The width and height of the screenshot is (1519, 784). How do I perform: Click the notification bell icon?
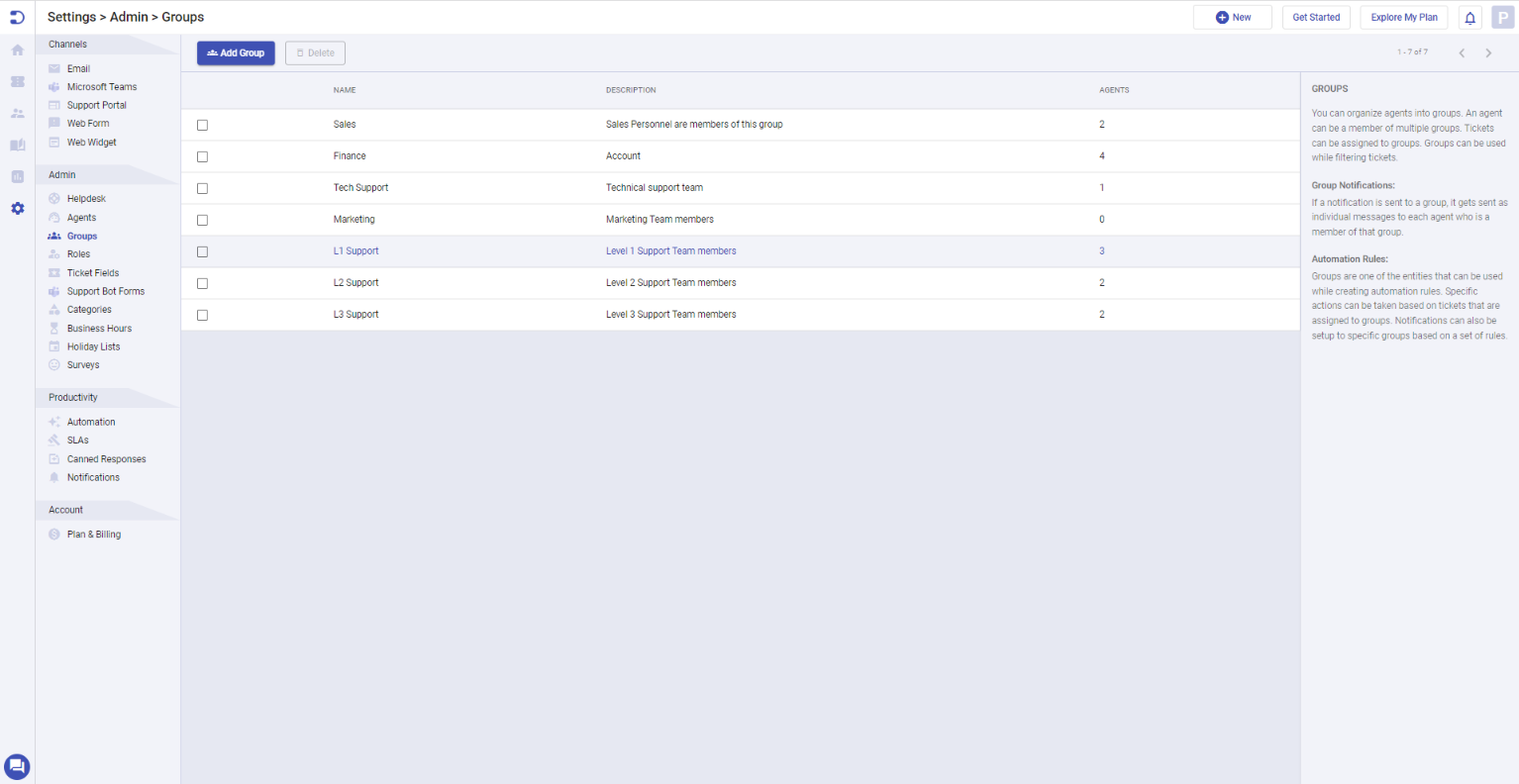(1470, 18)
